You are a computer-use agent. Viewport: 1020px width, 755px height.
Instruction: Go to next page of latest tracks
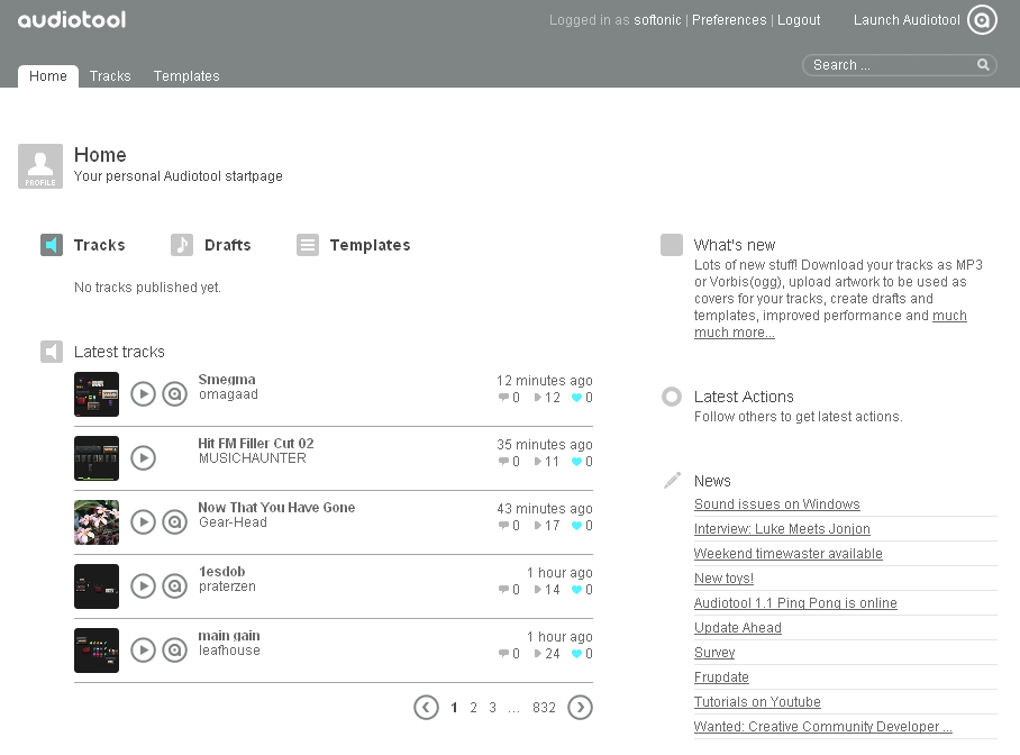tap(580, 707)
